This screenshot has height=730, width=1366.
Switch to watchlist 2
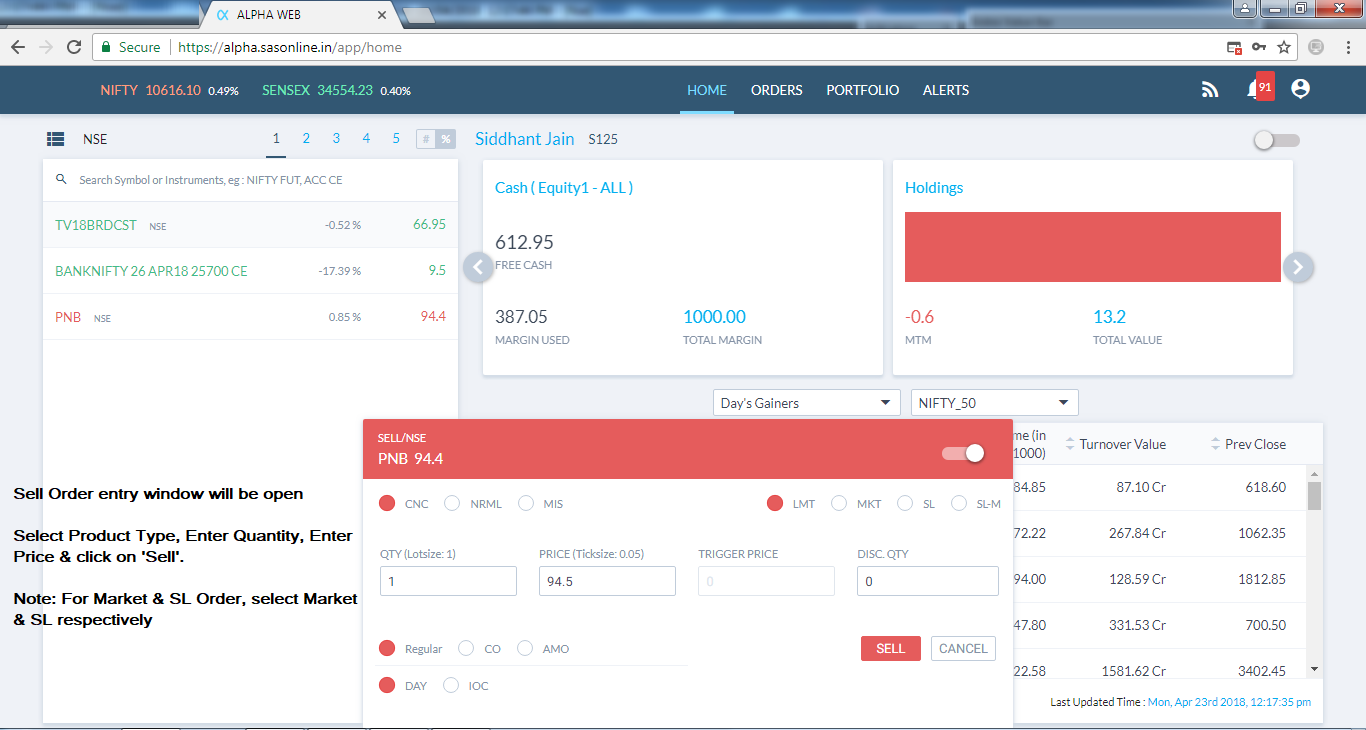coord(306,139)
